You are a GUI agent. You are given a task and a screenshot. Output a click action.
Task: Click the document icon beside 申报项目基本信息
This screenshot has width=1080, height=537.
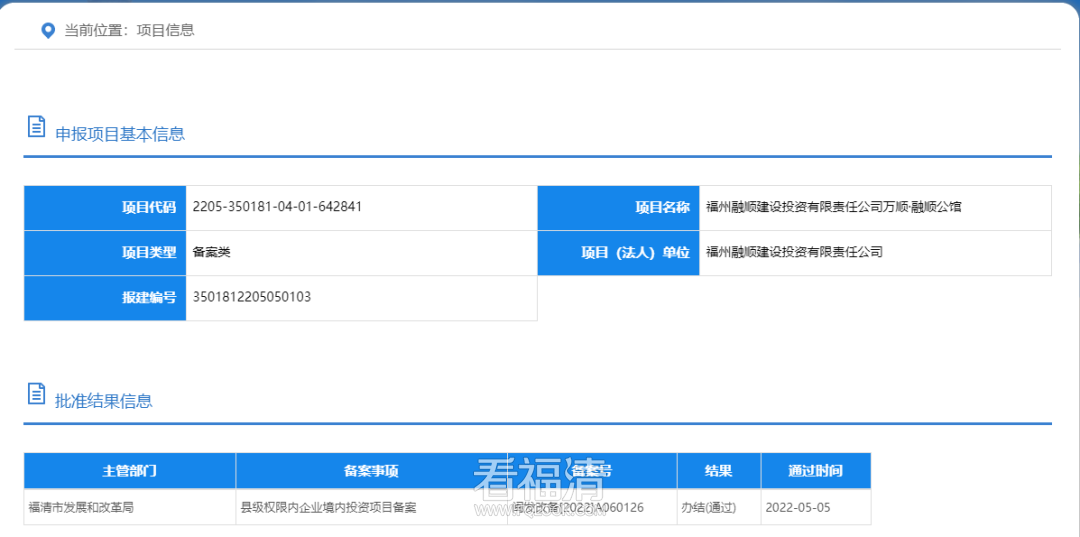(36, 127)
